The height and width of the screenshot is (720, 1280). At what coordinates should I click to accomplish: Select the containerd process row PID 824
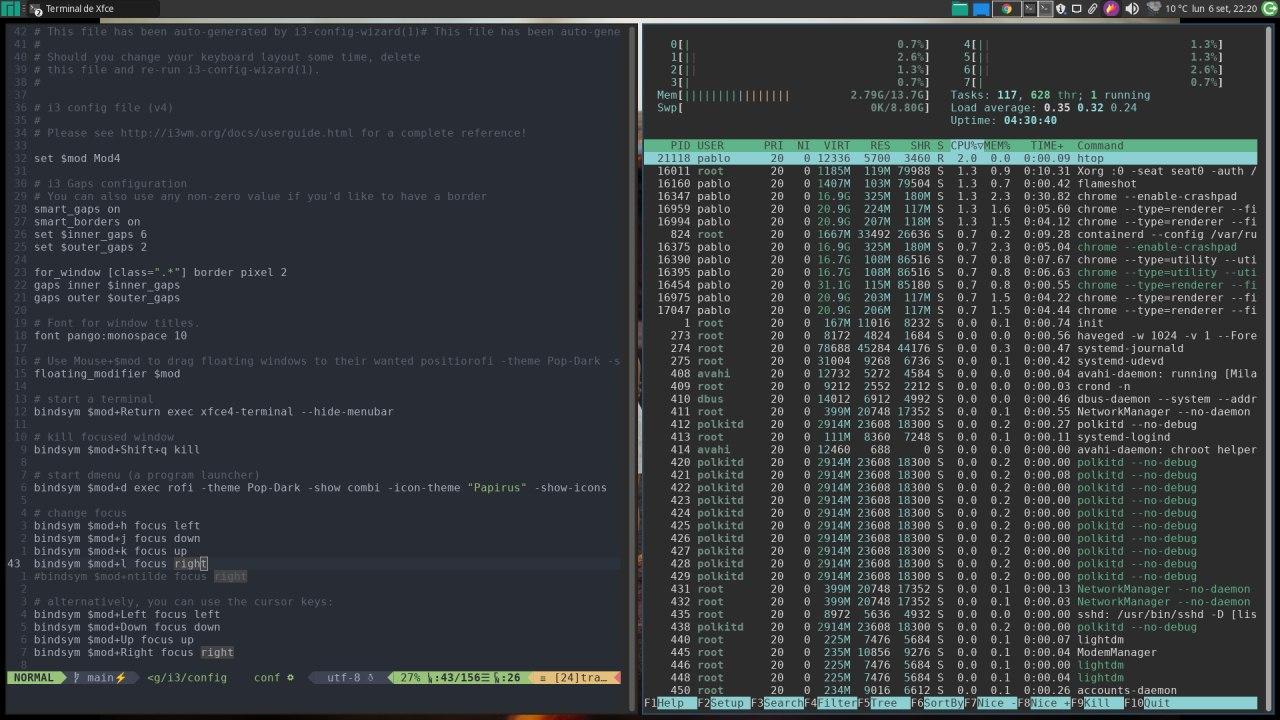click(x=950, y=234)
